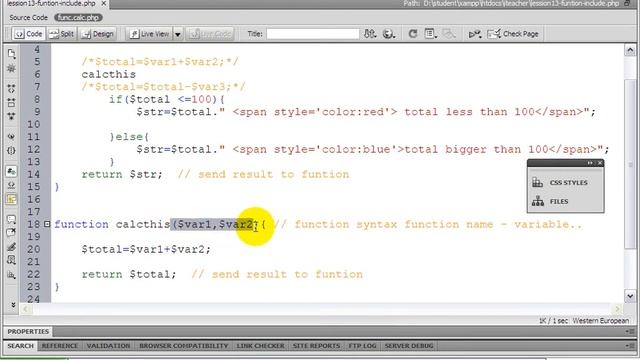The image size is (640, 360).
Task: Click Western European encoding in status bar
Action: (x=600, y=321)
